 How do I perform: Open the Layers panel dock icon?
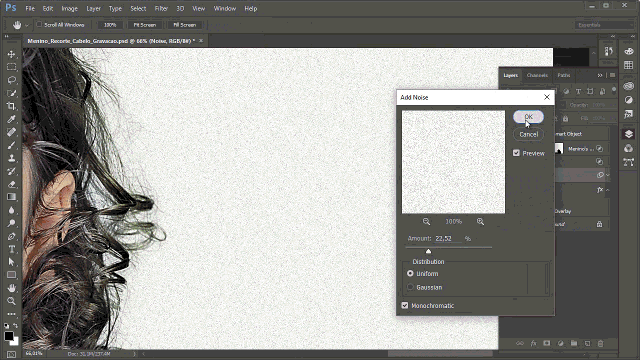click(x=629, y=134)
